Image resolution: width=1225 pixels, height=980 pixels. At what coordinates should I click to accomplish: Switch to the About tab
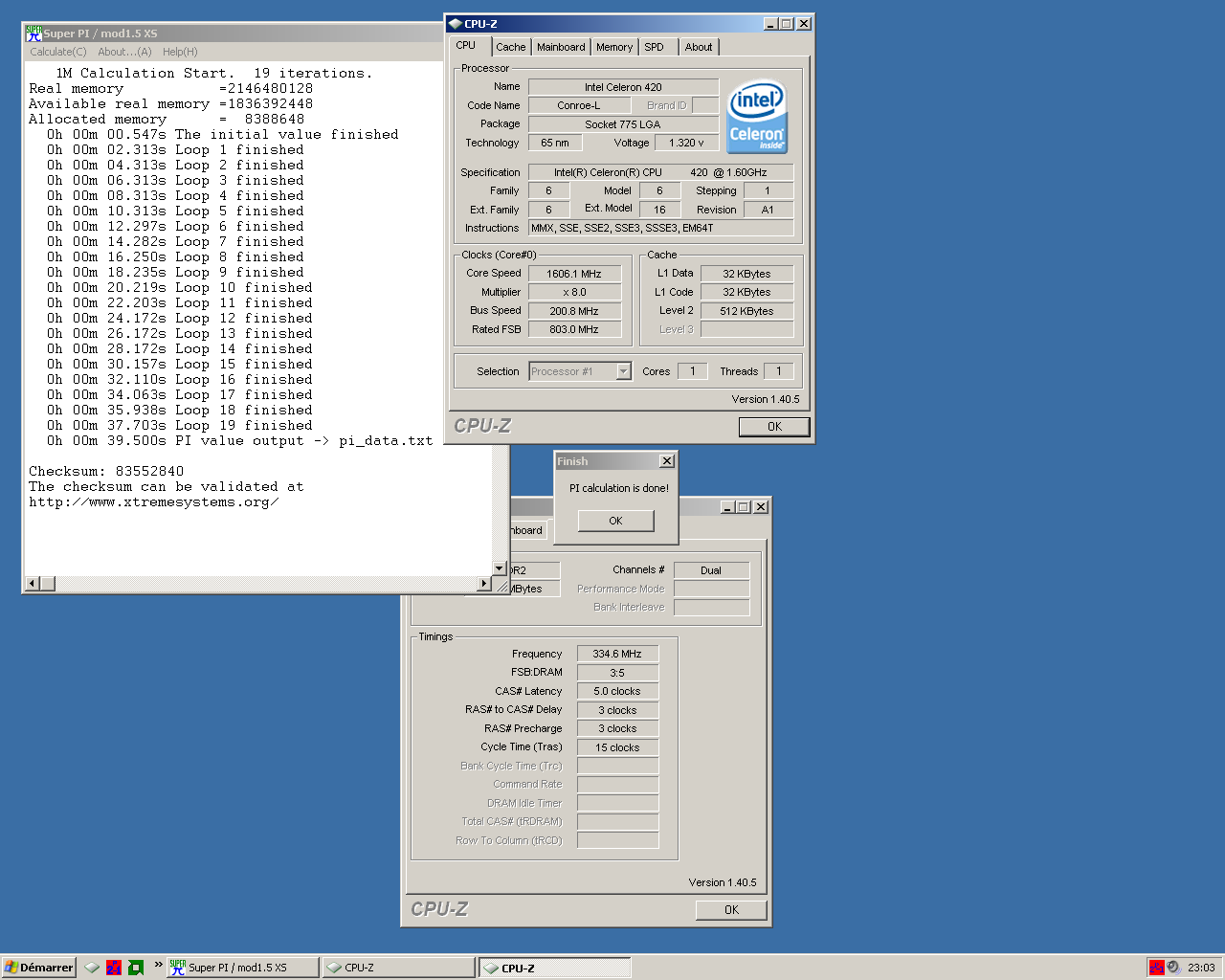tap(699, 47)
